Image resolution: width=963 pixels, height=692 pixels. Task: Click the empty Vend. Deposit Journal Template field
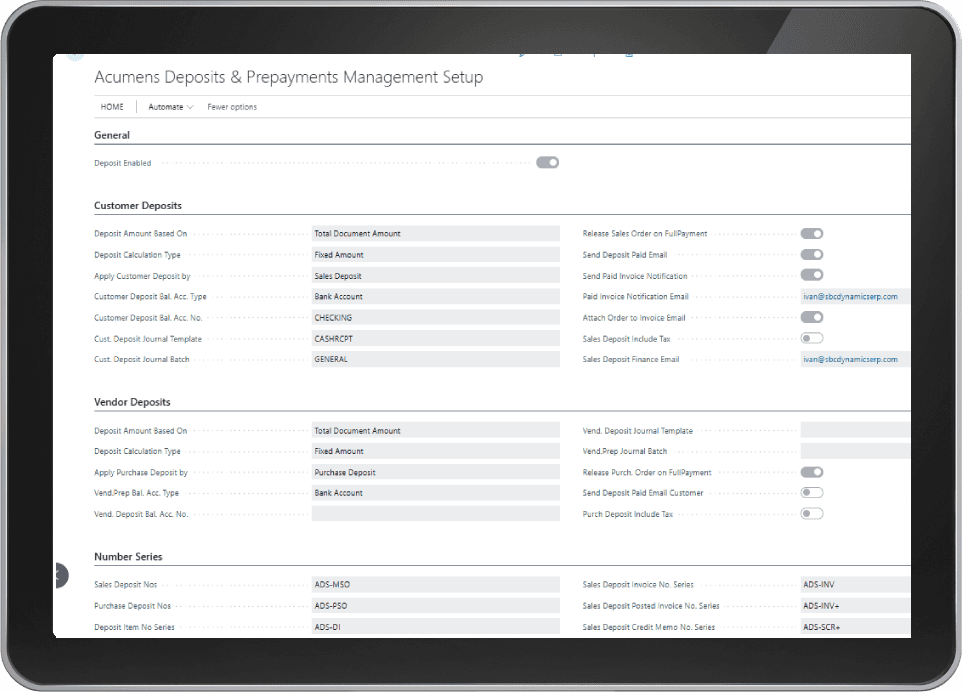point(855,430)
